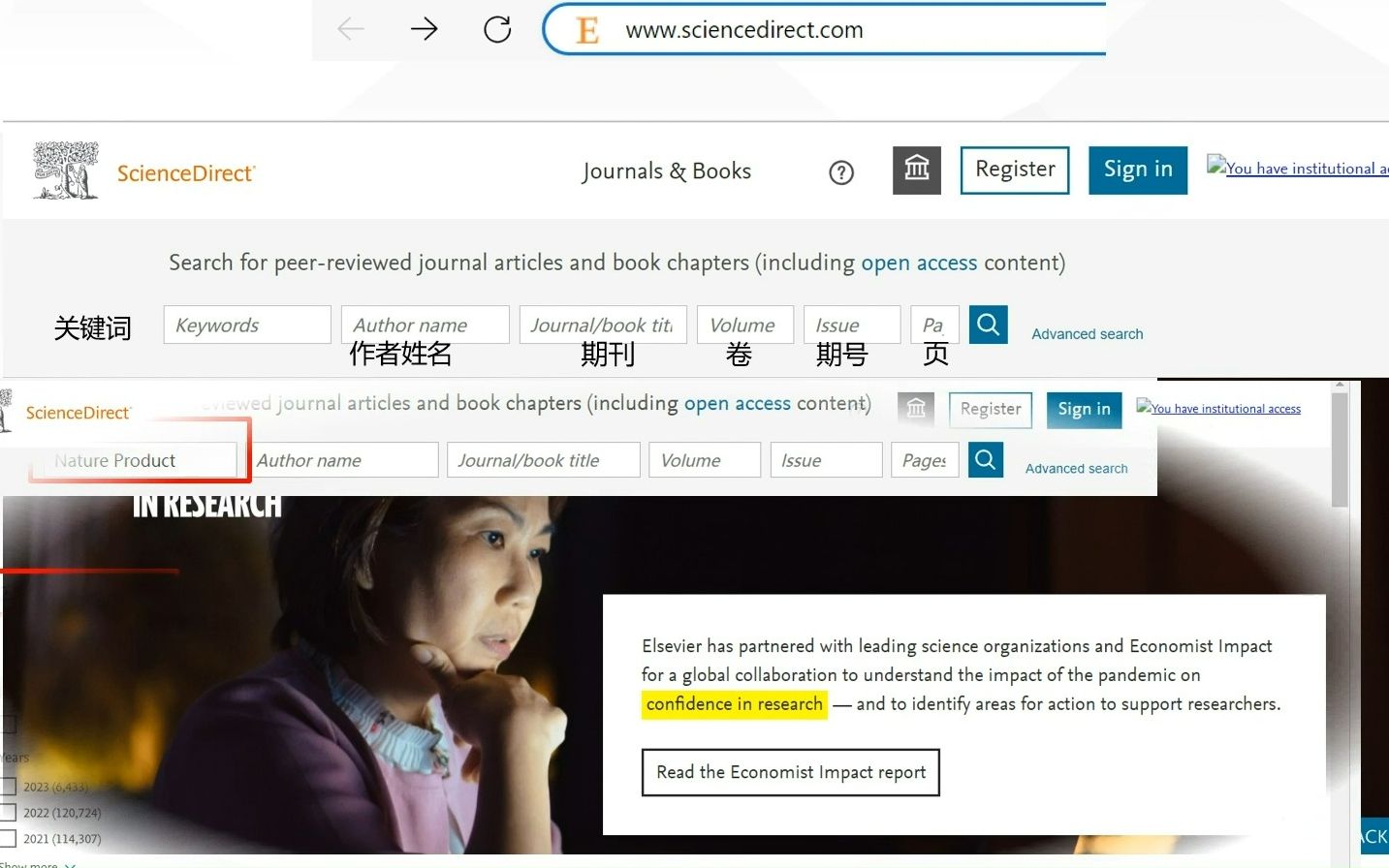Click the vertical scrollbar thumb

[x=1340, y=449]
